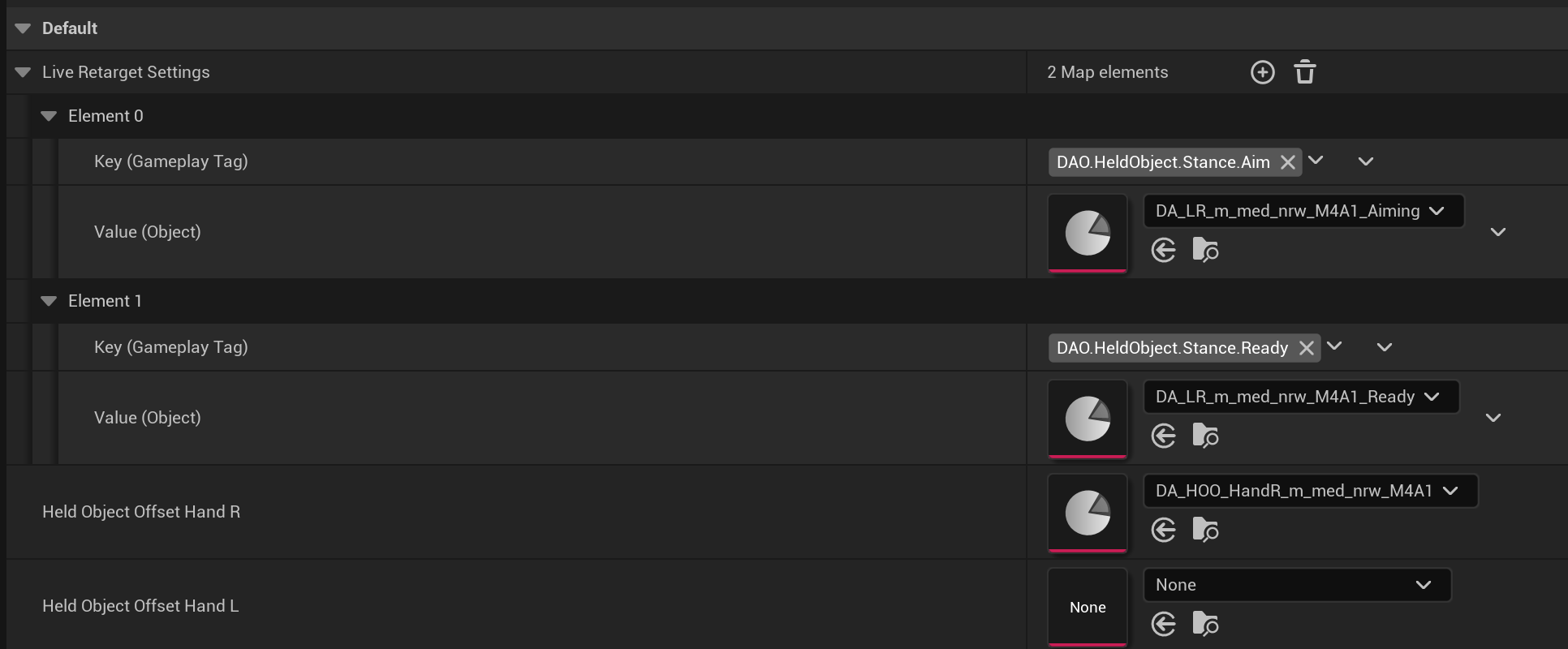Open DA_LR_m_med_nrw_M4A1_Aiming asset dropdown

click(1303, 211)
